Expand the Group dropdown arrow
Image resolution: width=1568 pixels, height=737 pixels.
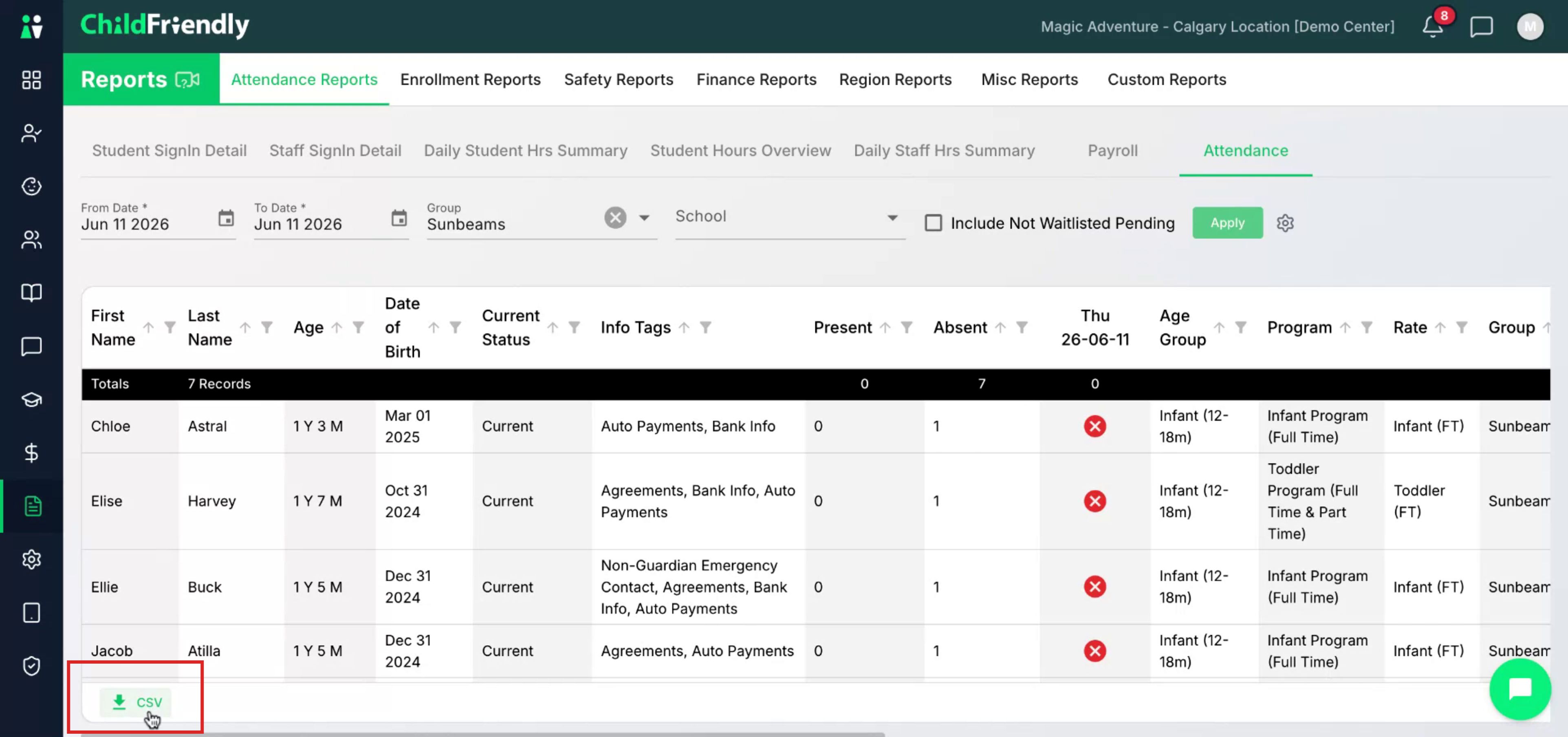644,218
